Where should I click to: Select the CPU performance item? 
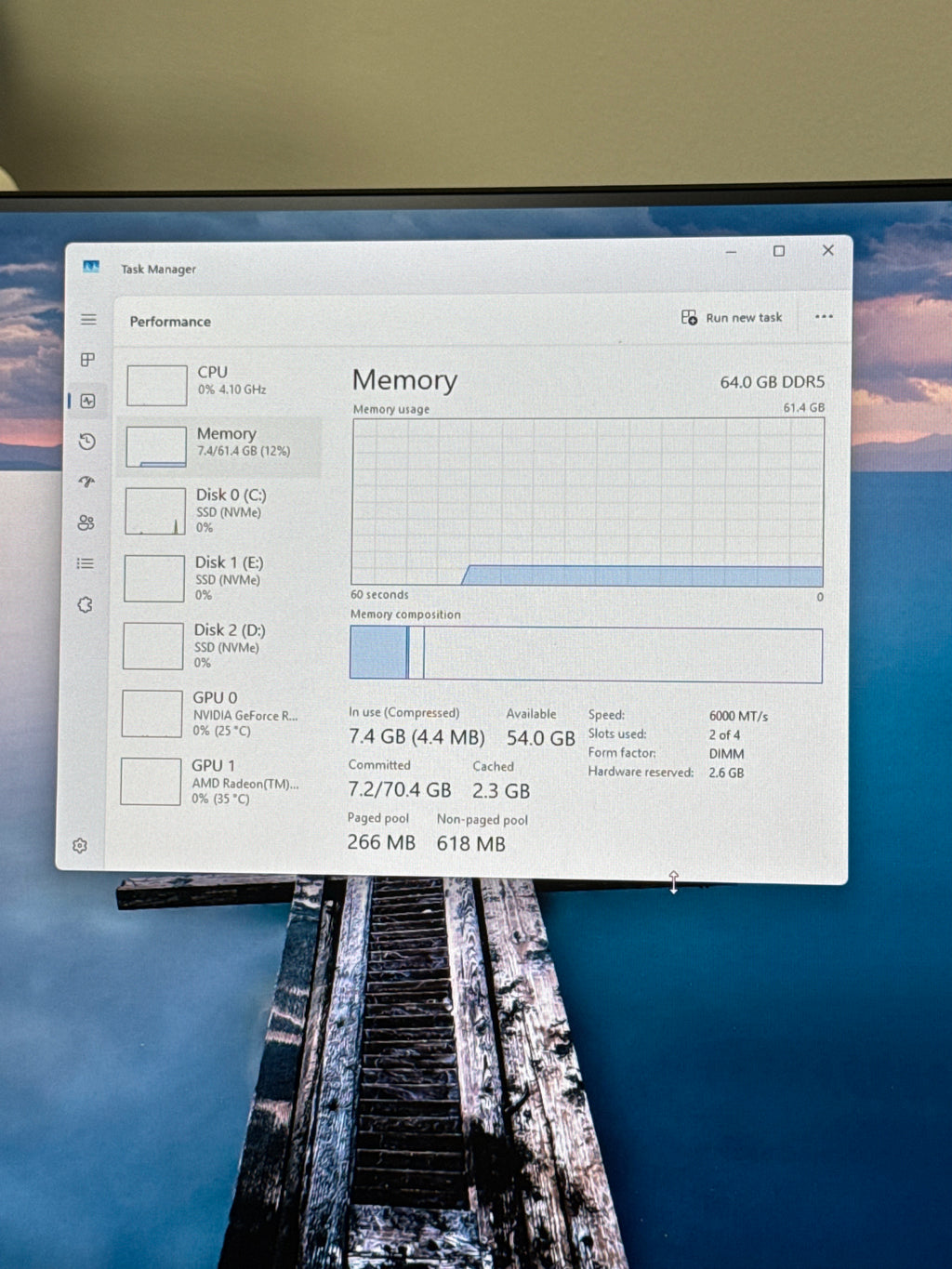pos(223,384)
